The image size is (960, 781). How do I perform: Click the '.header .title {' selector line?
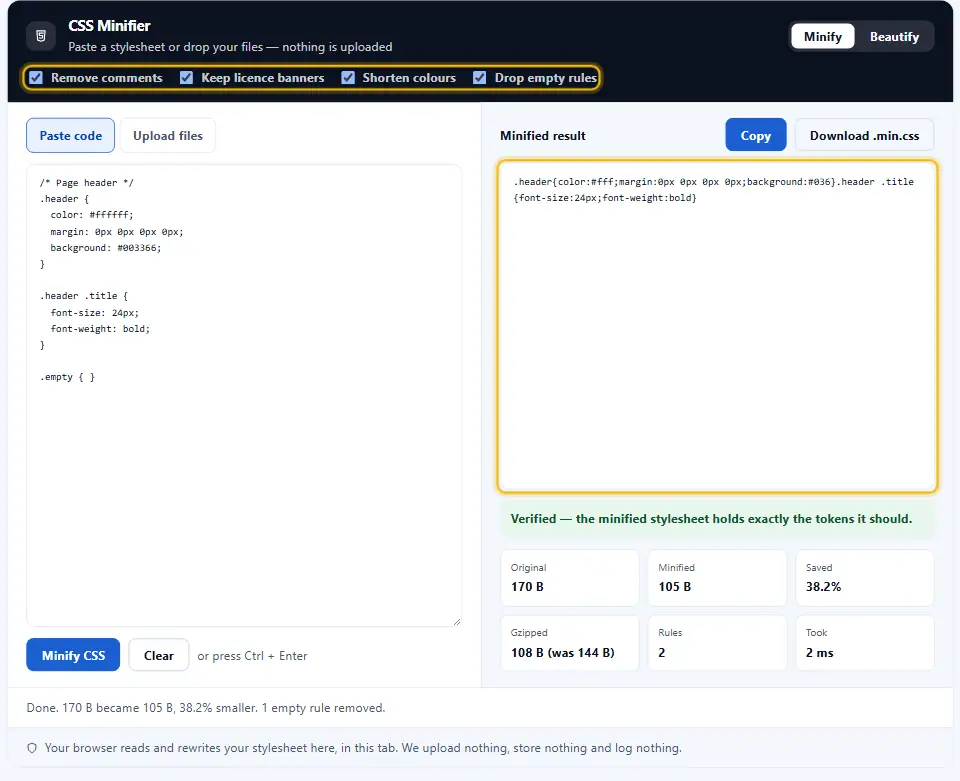(x=84, y=296)
